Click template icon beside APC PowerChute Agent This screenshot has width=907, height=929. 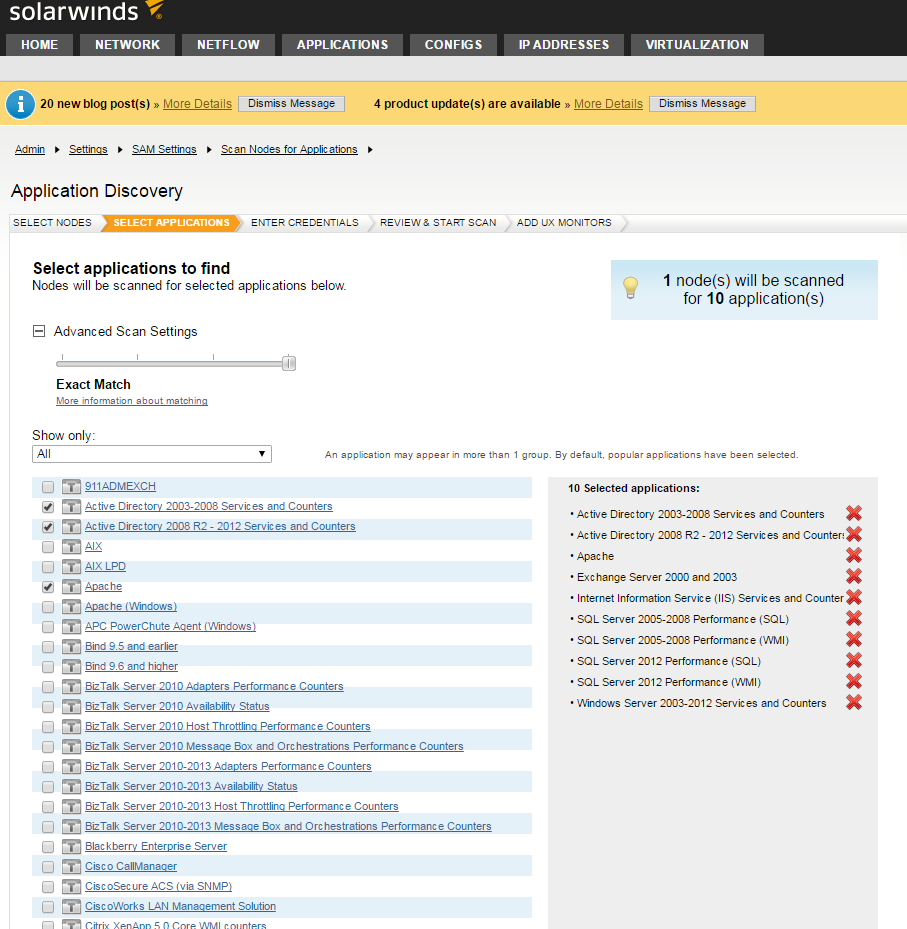[71, 627]
